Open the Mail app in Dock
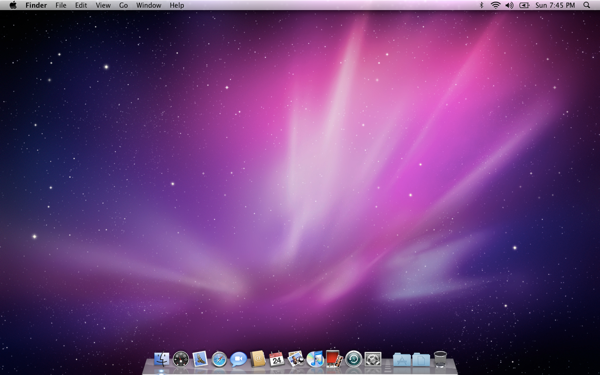The width and height of the screenshot is (600, 375). 200,359
